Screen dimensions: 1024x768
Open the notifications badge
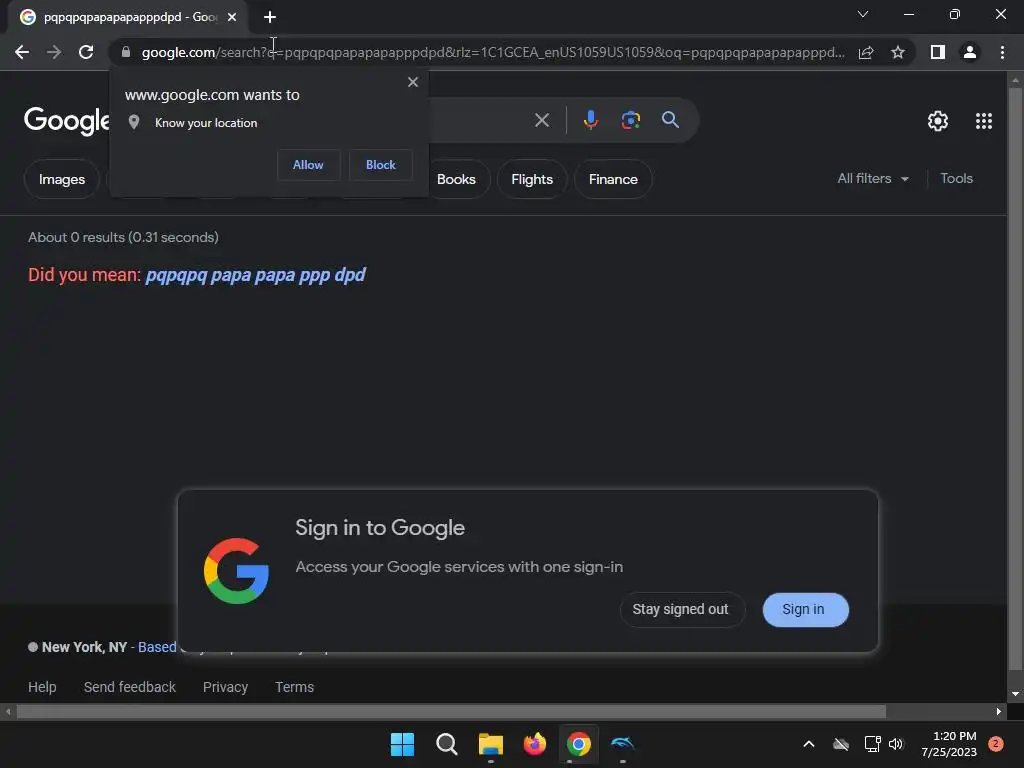click(996, 743)
